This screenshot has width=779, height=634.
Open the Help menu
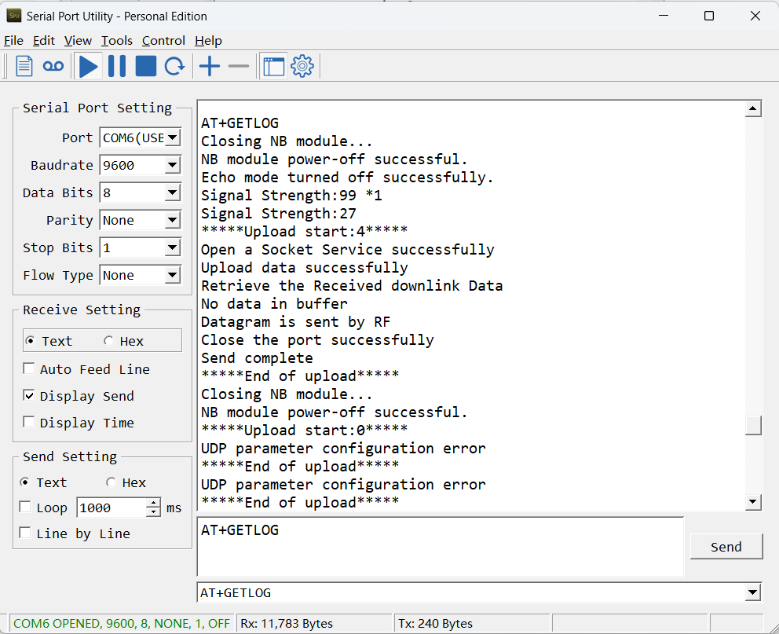208,41
